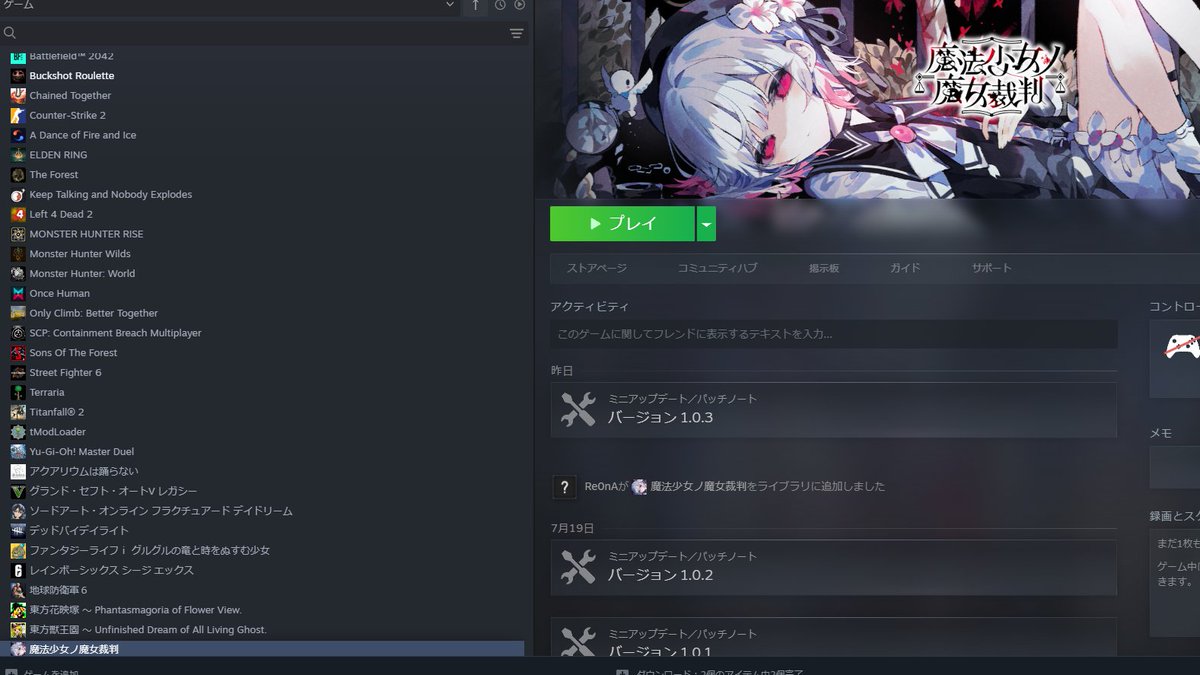Click the magnifier search icon

[10, 33]
